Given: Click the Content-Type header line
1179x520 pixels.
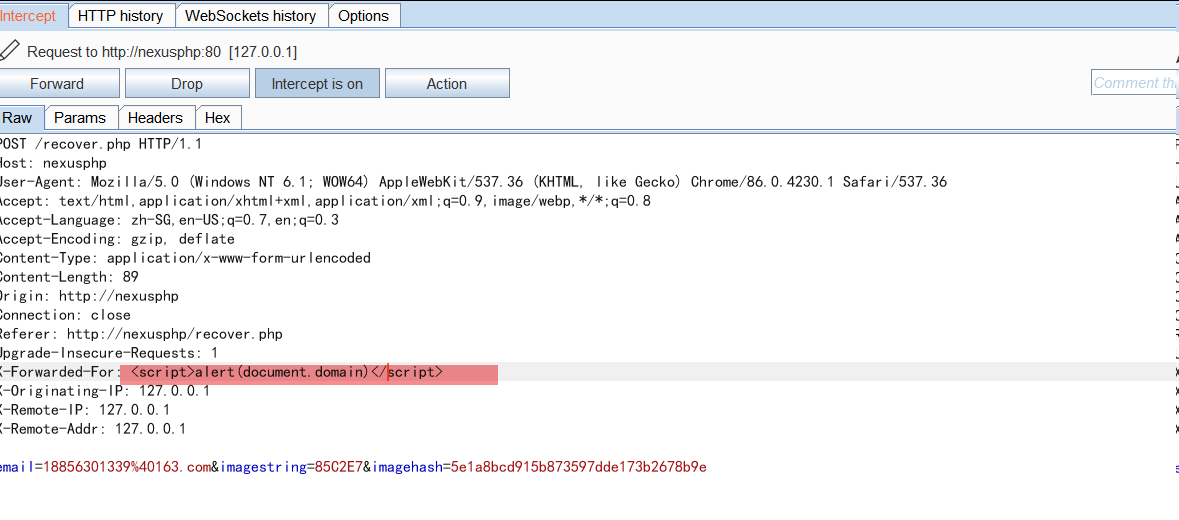Looking at the screenshot, I should click(184, 258).
